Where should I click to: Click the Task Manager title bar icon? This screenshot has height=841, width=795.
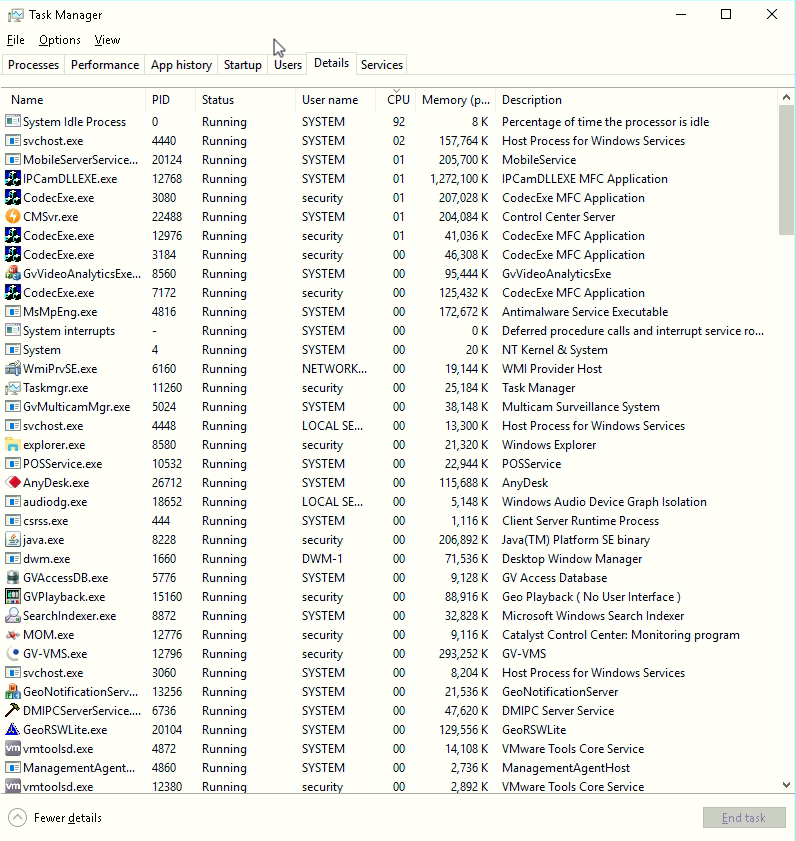point(16,15)
